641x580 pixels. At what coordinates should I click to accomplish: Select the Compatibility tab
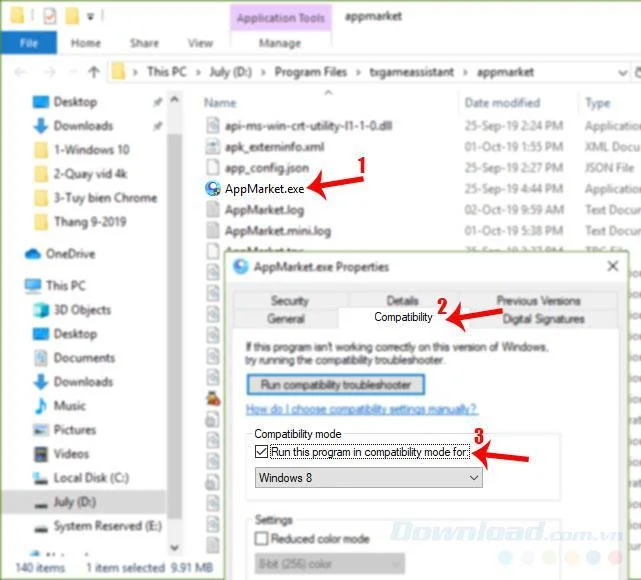click(x=403, y=317)
